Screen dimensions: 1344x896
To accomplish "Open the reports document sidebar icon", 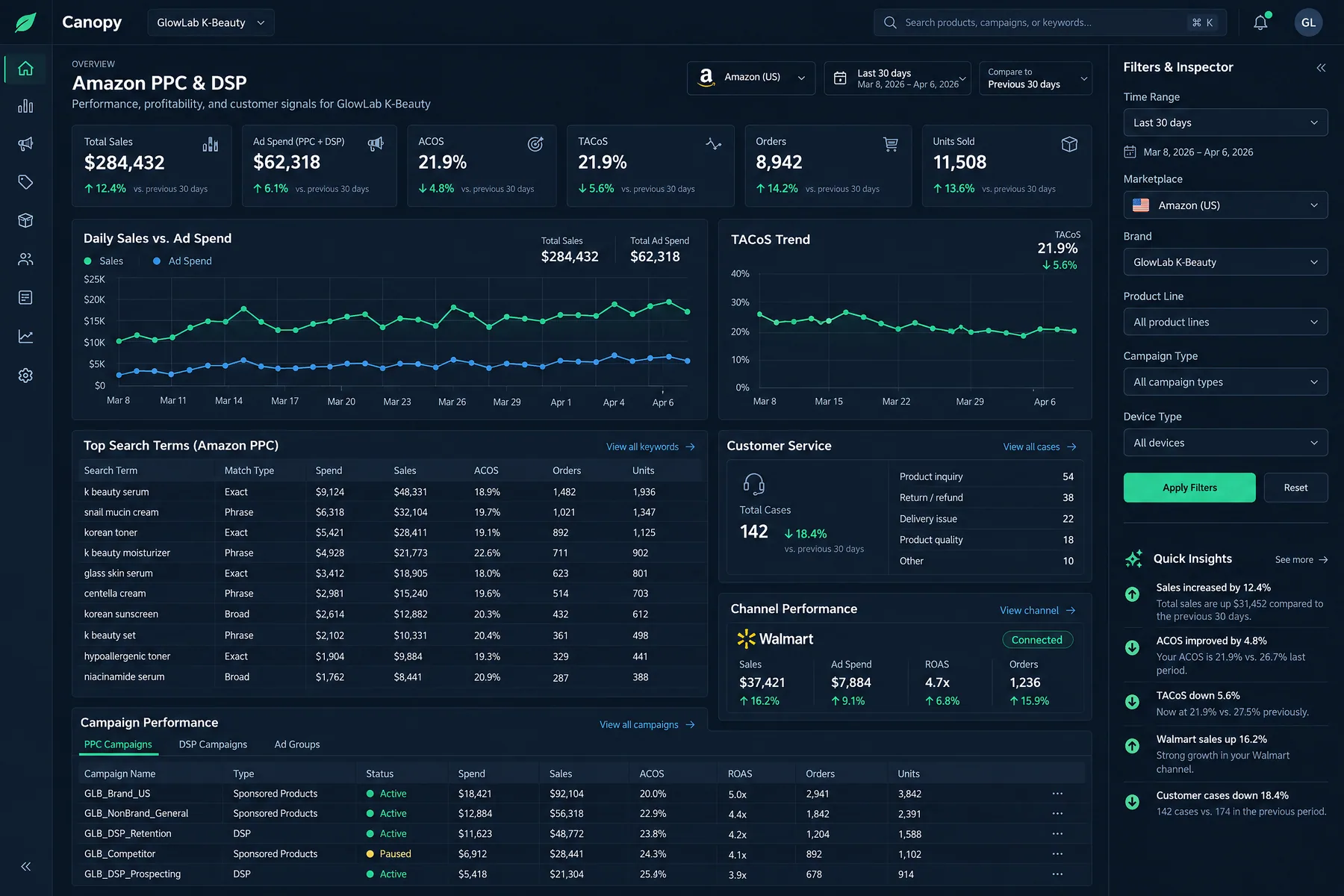I will [x=25, y=298].
